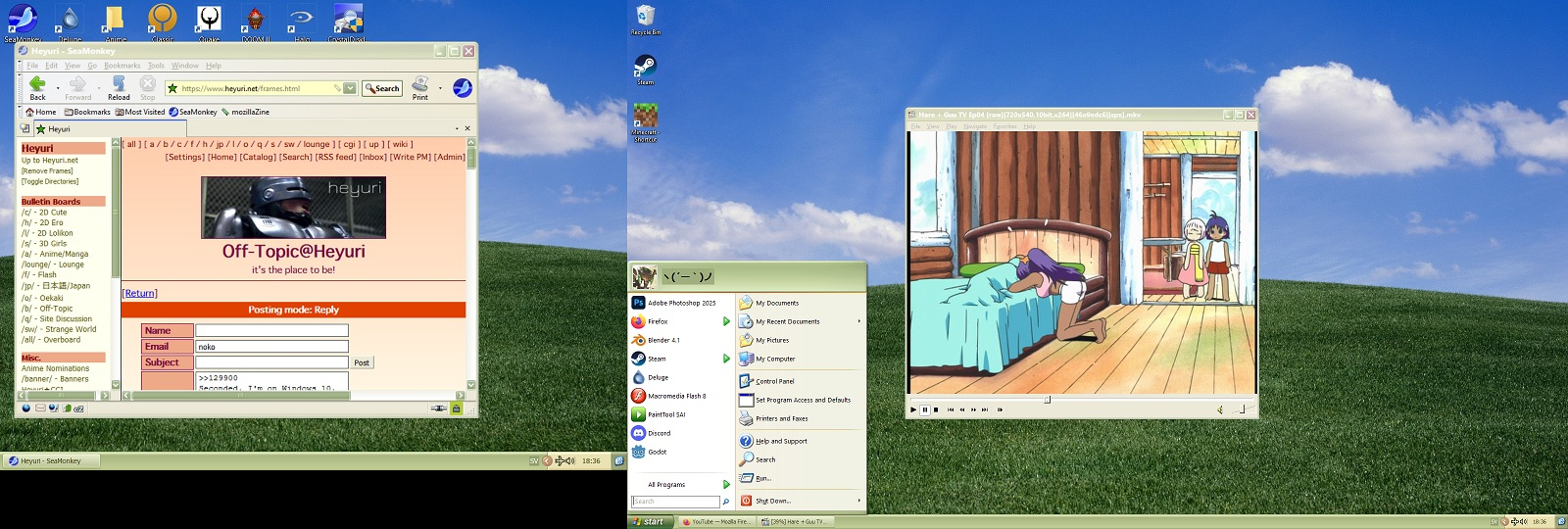Image resolution: width=1568 pixels, height=529 pixels.
Task: Click the Name input field on reply form
Action: (x=271, y=330)
